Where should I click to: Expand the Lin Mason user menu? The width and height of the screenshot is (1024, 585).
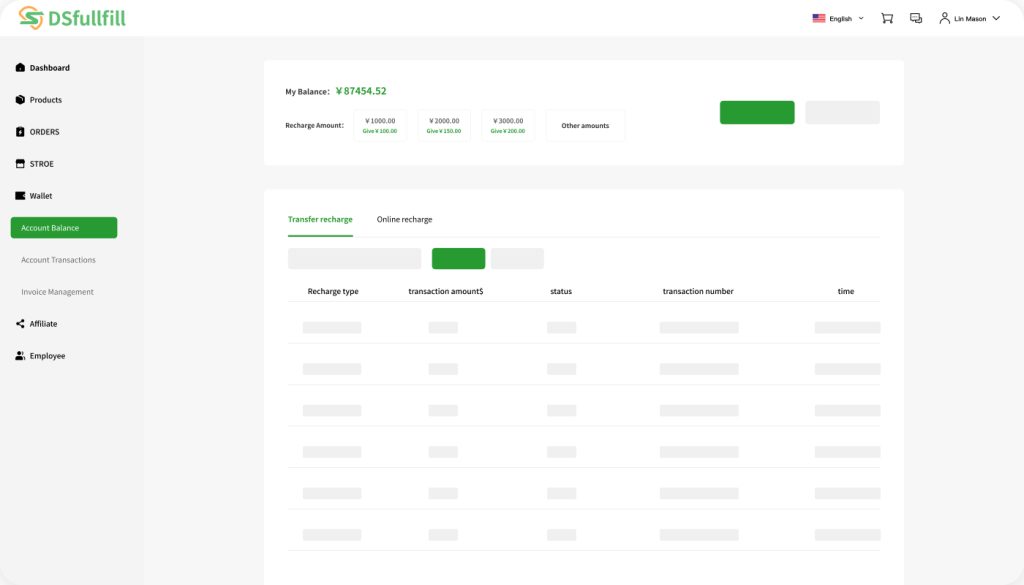969,18
